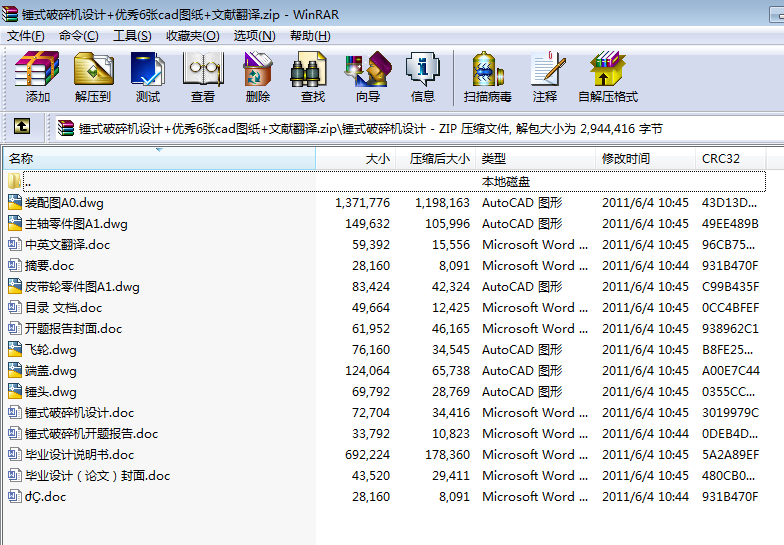
Task: Sort by the 名称 column header
Action: coord(160,158)
